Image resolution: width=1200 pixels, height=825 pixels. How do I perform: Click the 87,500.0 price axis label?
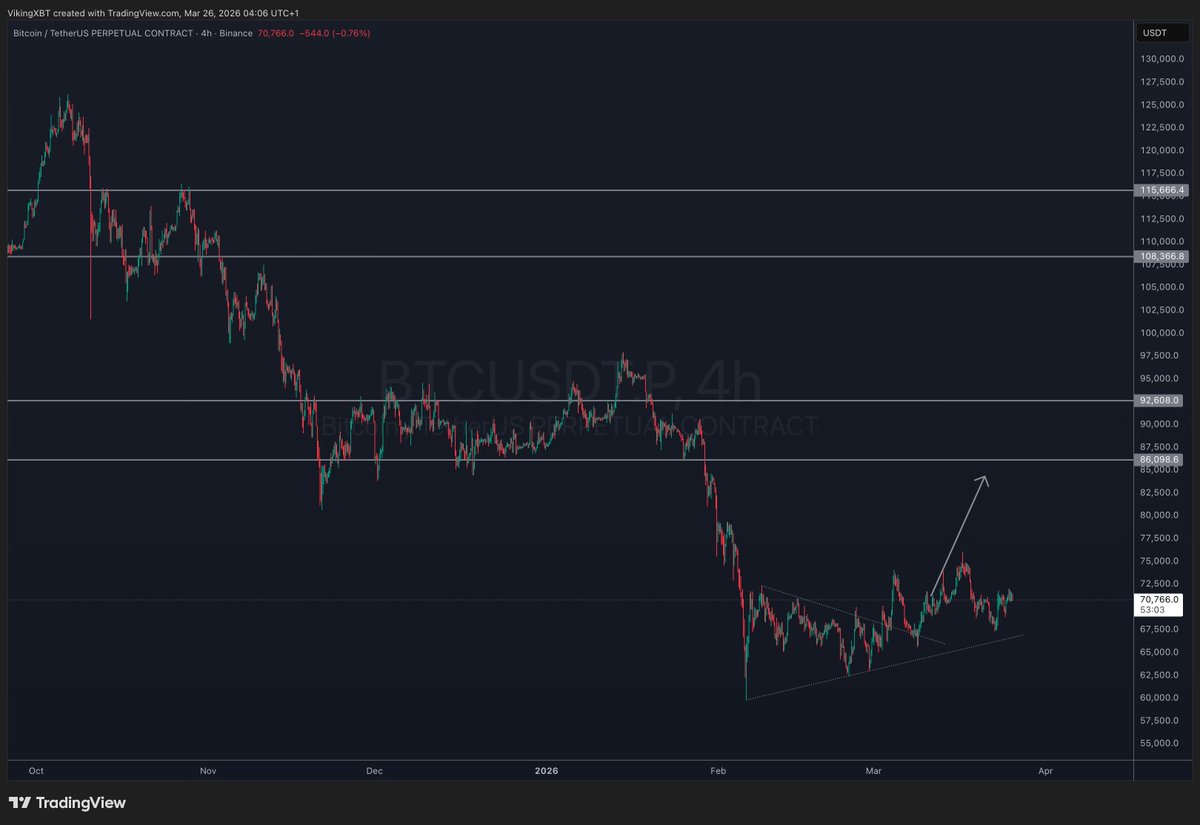point(1160,447)
